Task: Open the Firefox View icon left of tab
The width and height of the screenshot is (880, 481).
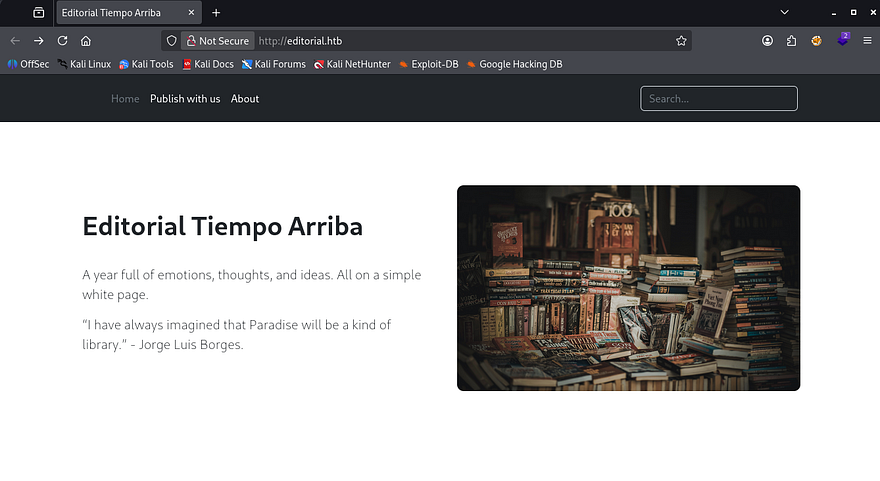Action: [38, 13]
